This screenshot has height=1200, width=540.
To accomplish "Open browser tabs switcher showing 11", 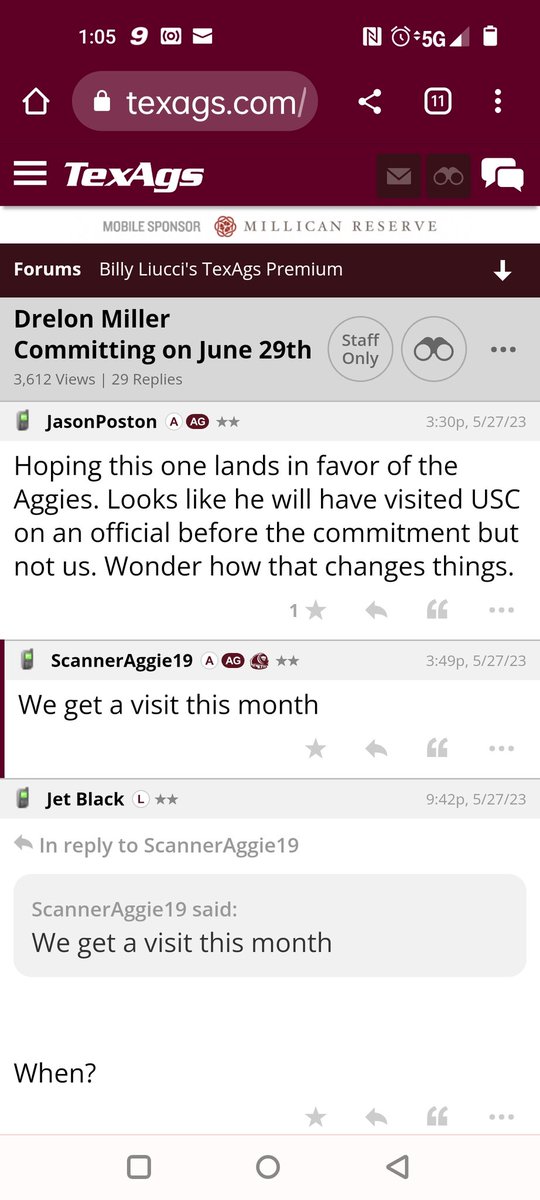I will pos(437,101).
